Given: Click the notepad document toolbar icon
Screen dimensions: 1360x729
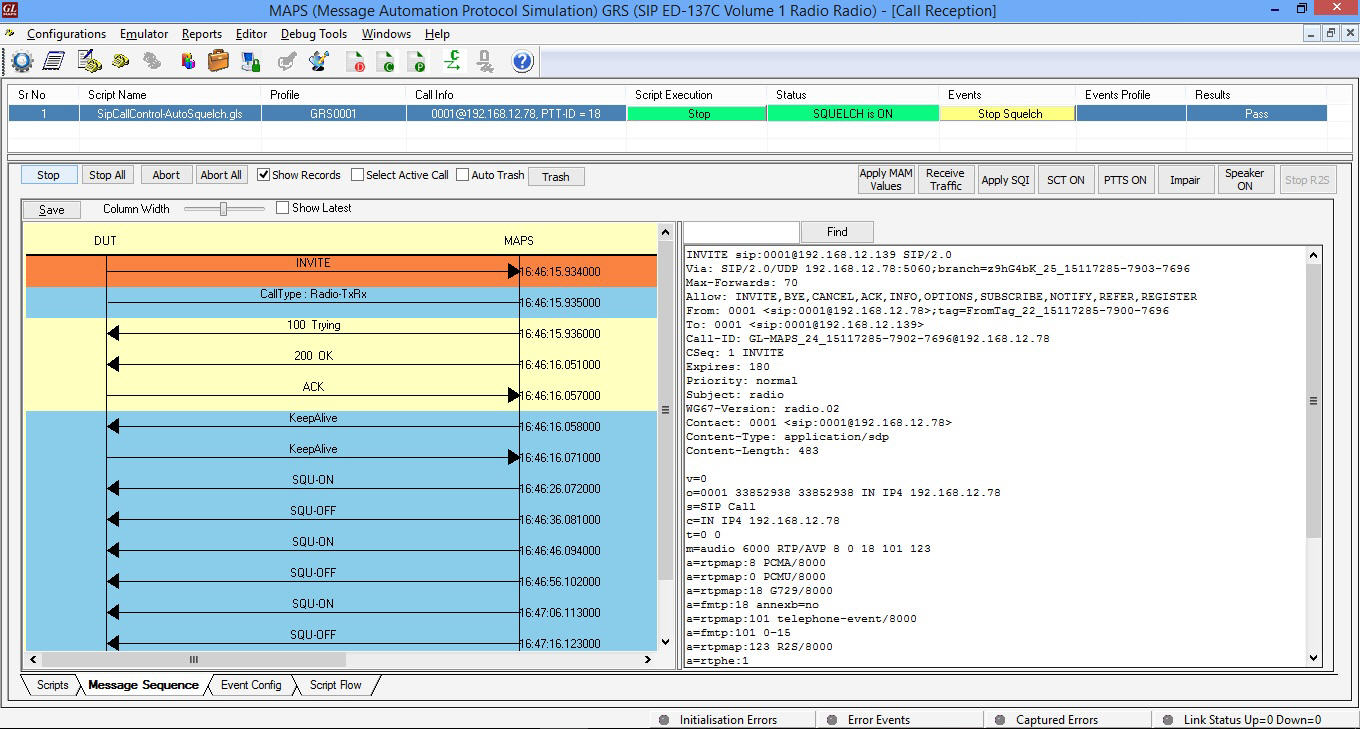Looking at the screenshot, I should click(54, 62).
